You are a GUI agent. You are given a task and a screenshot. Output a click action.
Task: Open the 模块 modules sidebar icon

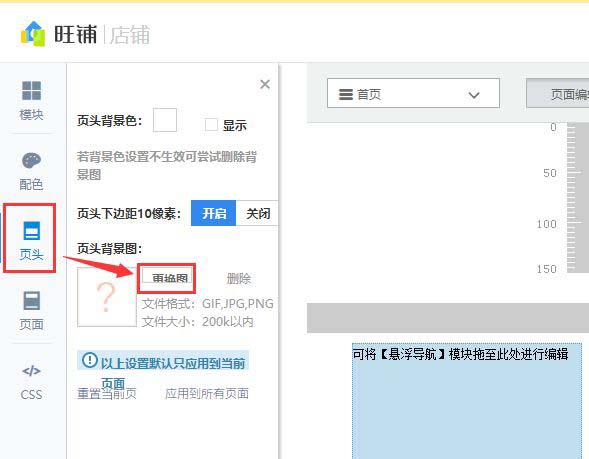pyautogui.click(x=31, y=100)
